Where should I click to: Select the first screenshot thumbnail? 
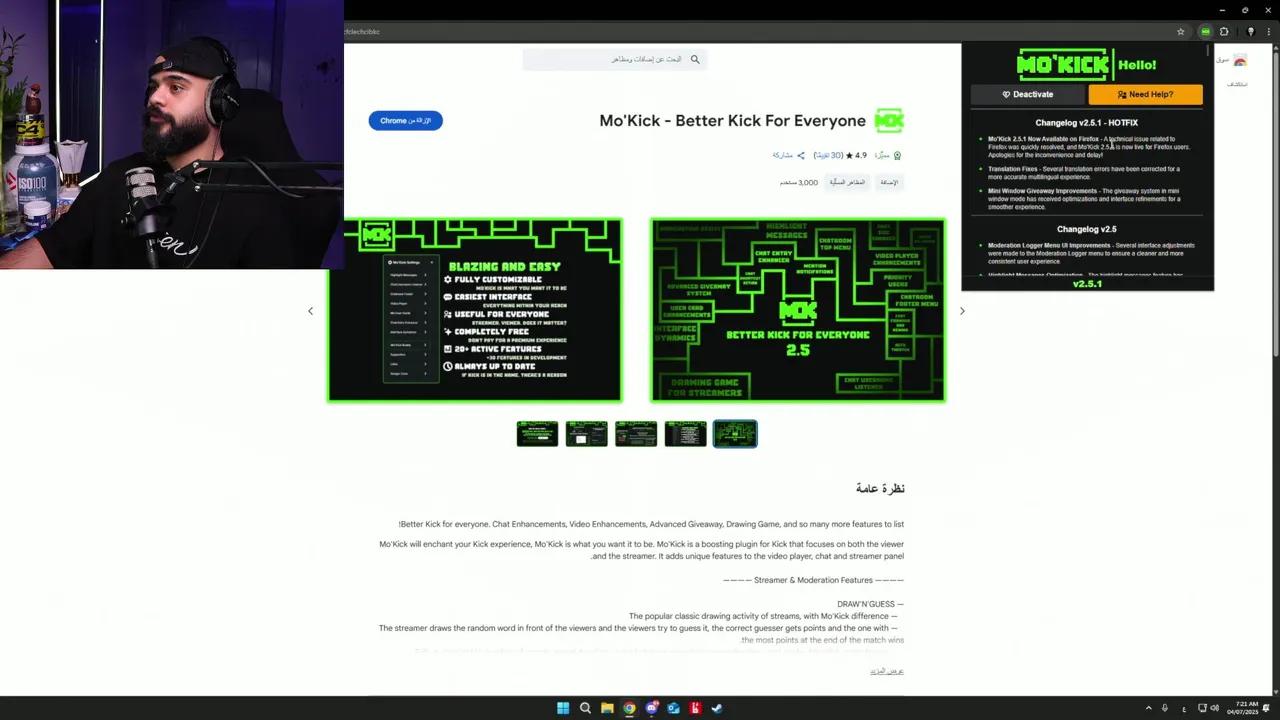(x=537, y=434)
